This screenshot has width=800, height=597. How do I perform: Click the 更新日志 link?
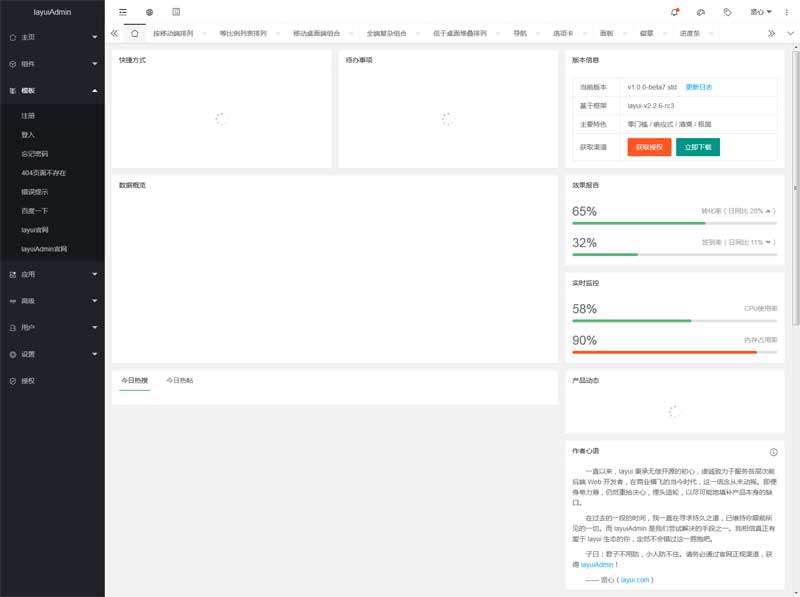(699, 88)
